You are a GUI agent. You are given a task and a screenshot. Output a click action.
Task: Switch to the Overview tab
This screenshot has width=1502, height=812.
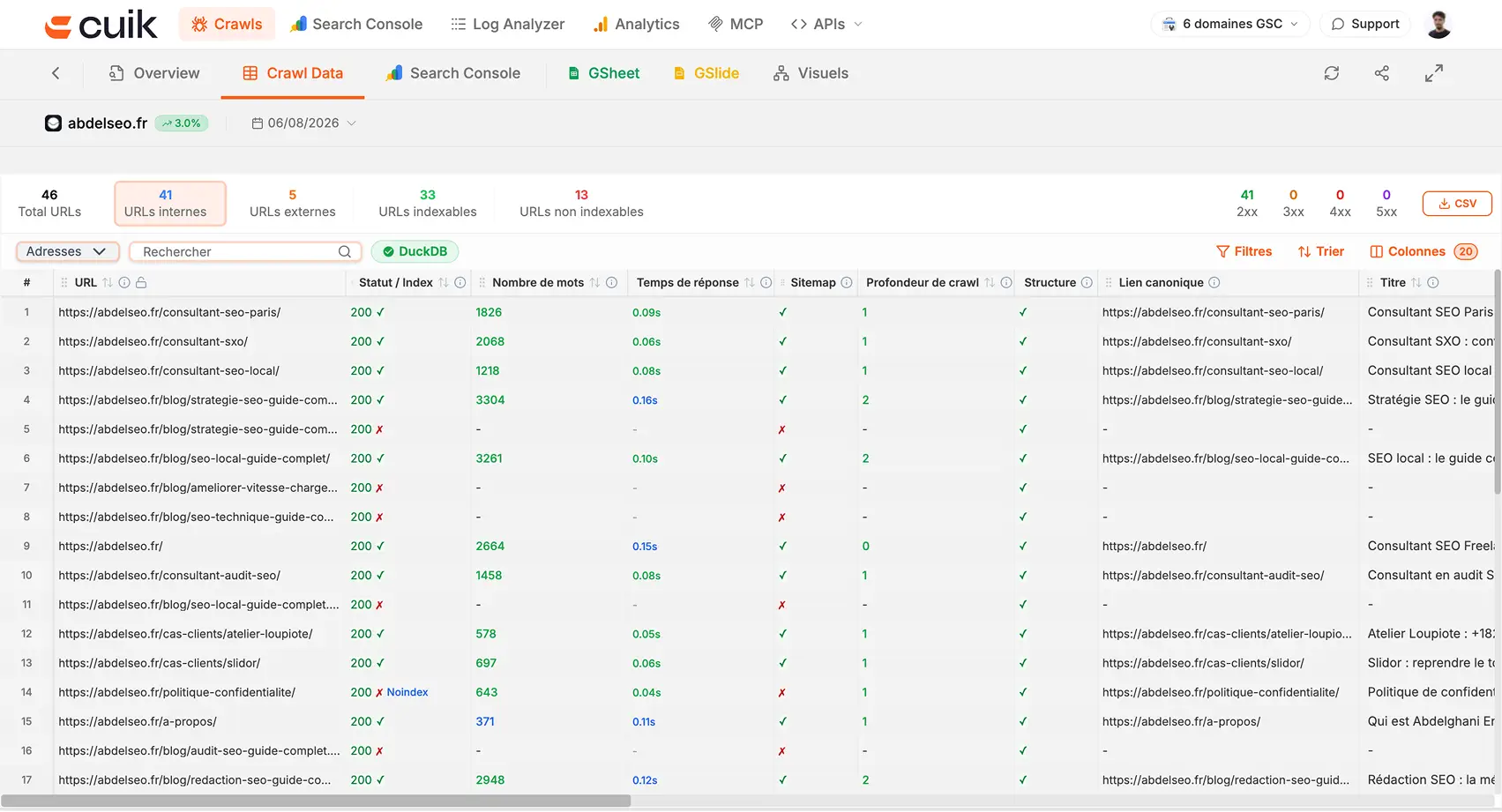[154, 73]
